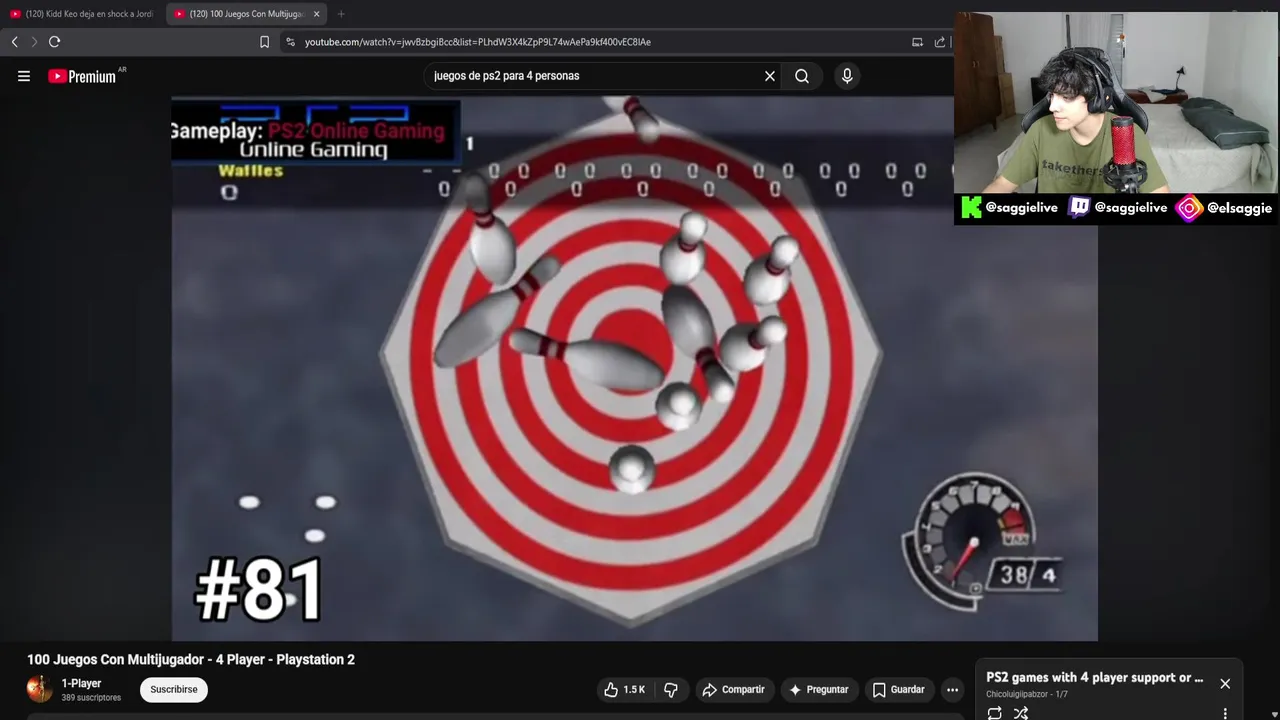Screen dimensions: 1280x720
Task: Open the 1-Player channel avatar
Action: click(x=40, y=689)
